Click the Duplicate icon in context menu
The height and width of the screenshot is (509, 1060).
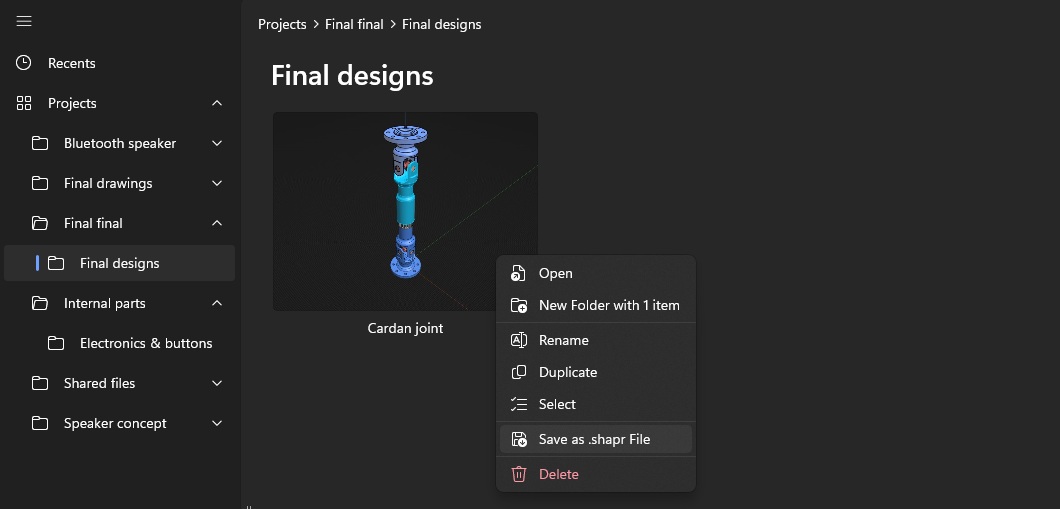coord(519,372)
